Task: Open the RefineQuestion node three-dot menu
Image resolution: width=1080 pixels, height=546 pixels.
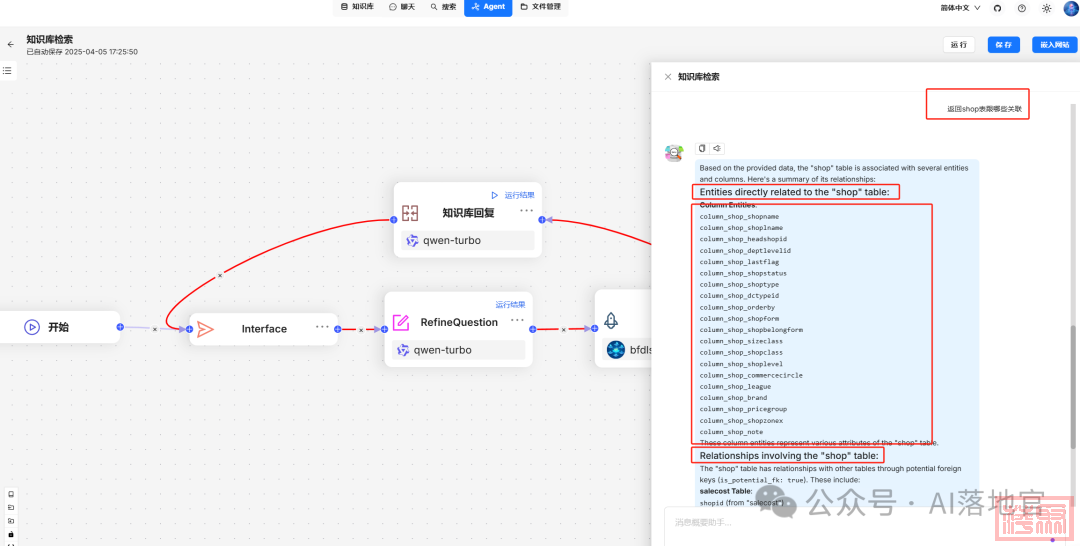Action: (517, 321)
